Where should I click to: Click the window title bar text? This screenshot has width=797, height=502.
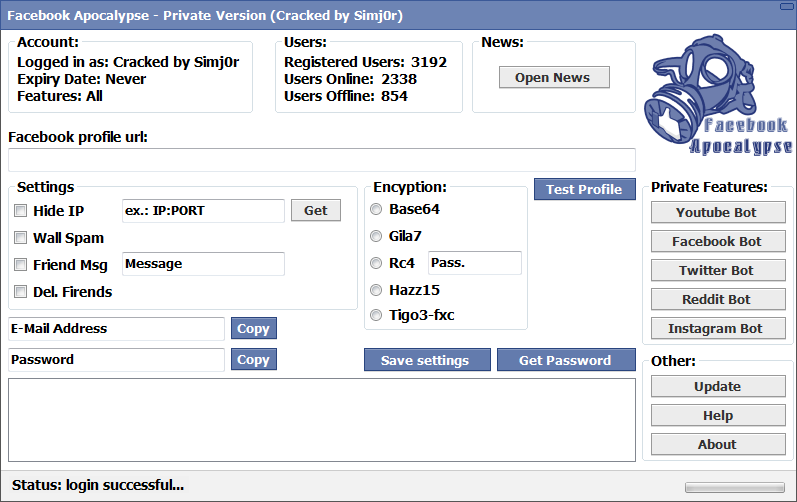(x=205, y=16)
